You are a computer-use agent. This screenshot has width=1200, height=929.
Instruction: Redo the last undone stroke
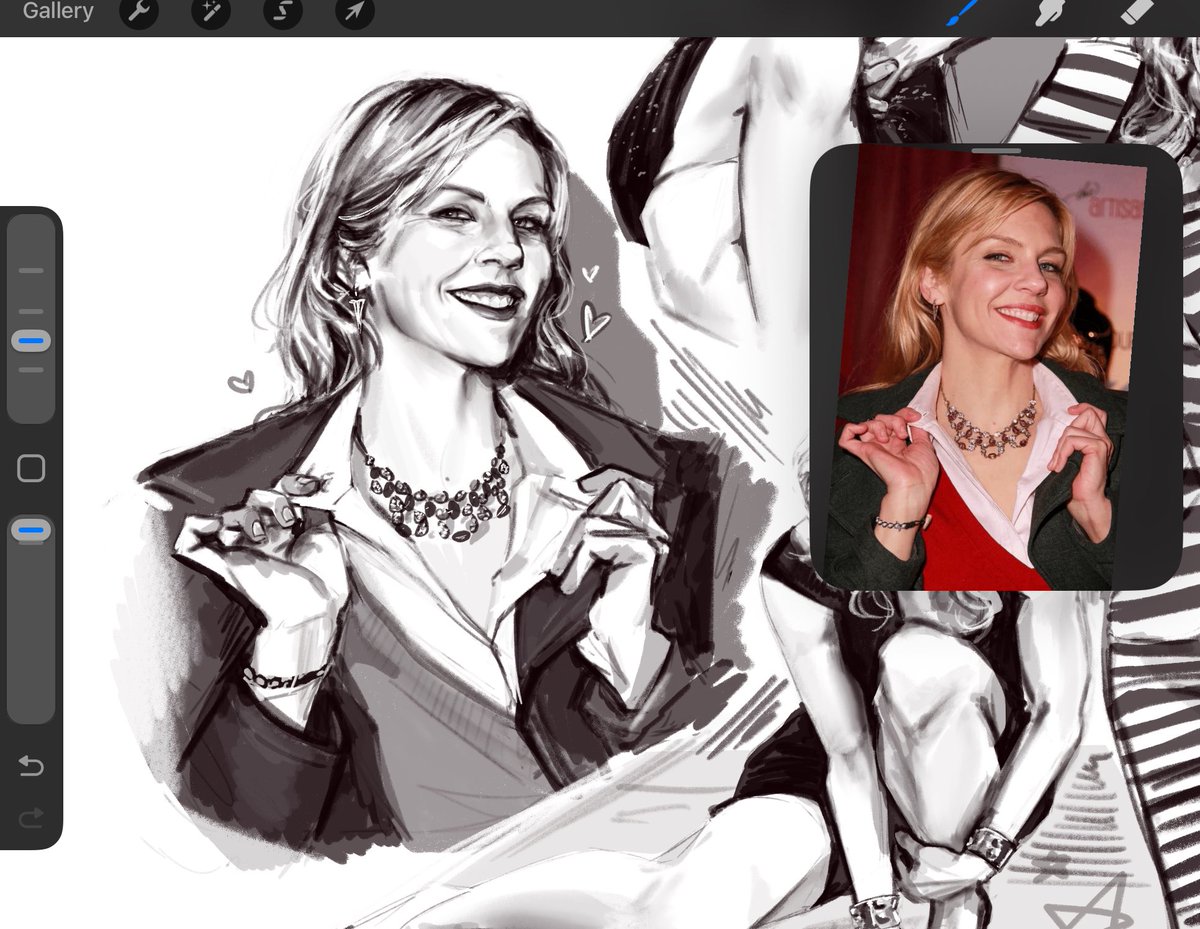point(31,819)
